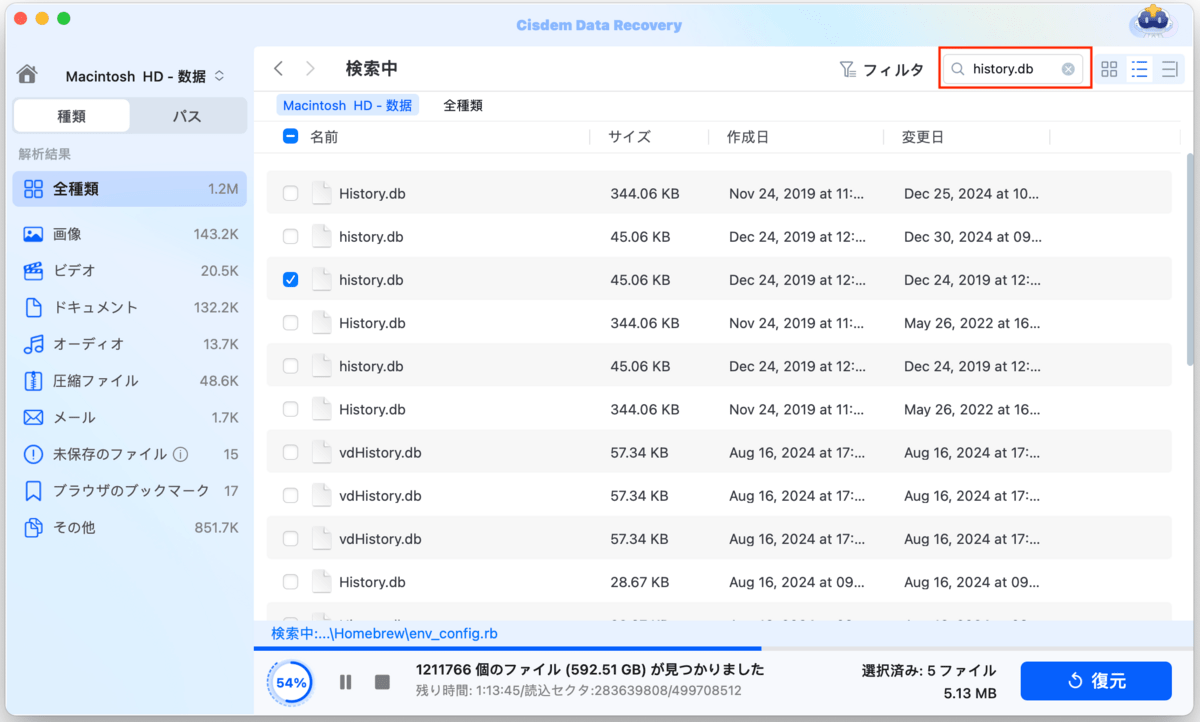This screenshot has height=722, width=1200.
Task: Sort by 作成日 column header
Action: 748,137
